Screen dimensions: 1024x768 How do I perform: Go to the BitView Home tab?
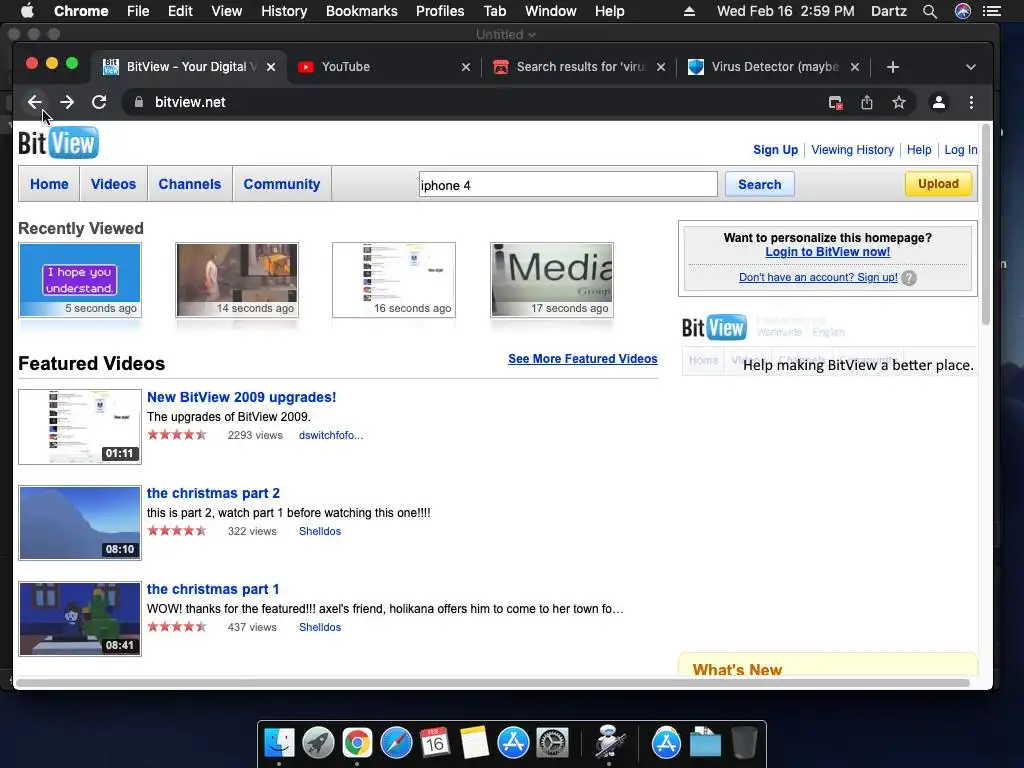point(49,184)
